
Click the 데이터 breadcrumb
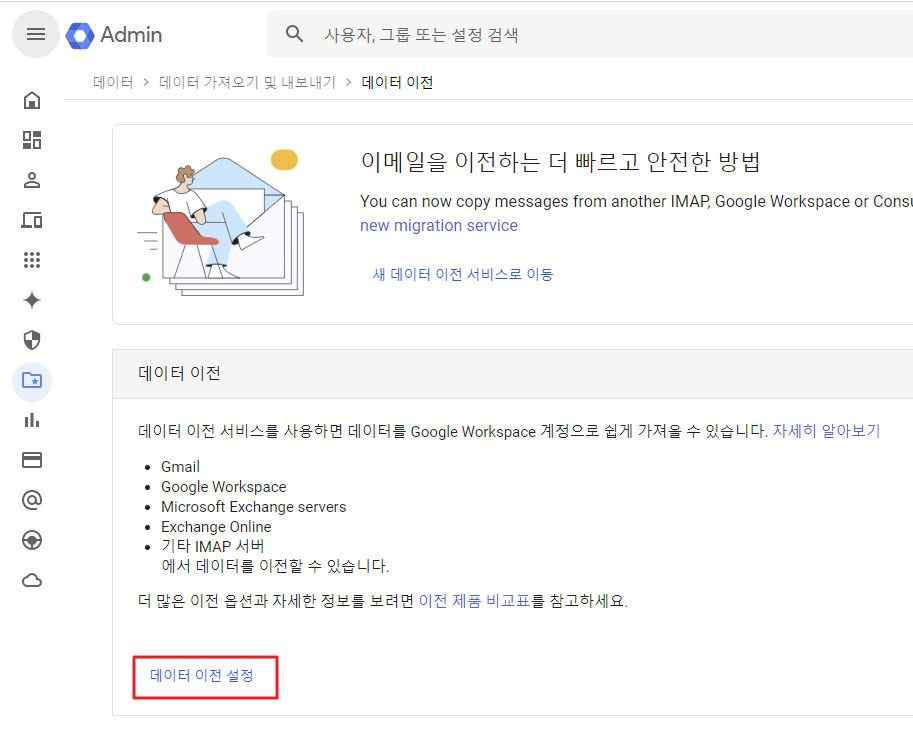[x=113, y=83]
